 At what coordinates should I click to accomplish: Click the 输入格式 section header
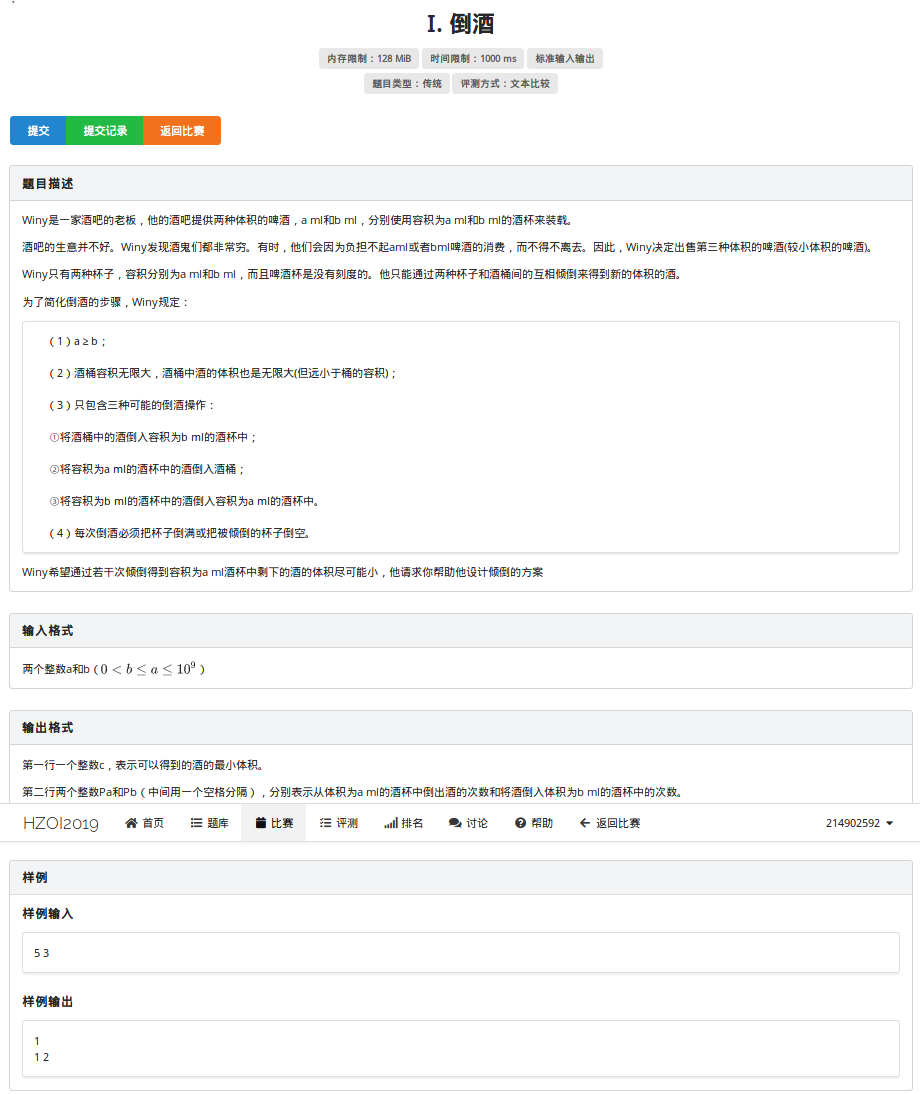[460, 631]
